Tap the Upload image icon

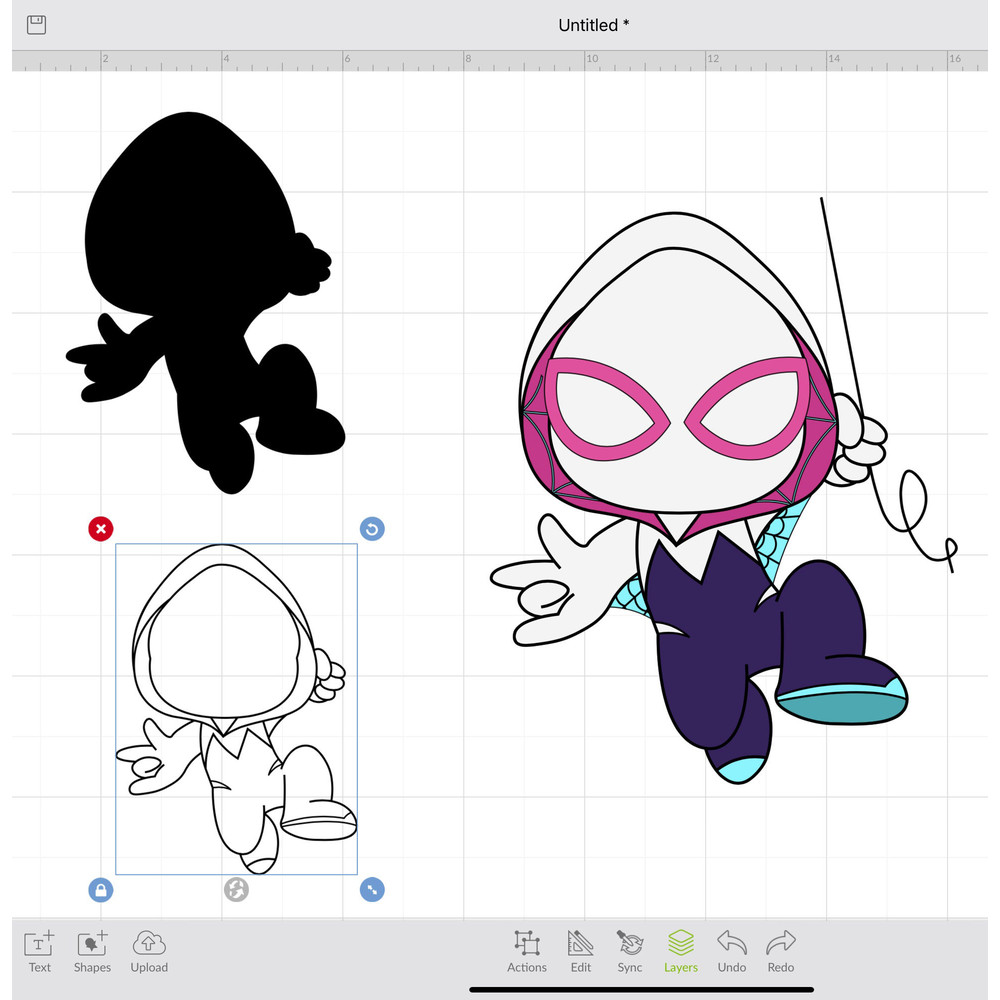148,951
